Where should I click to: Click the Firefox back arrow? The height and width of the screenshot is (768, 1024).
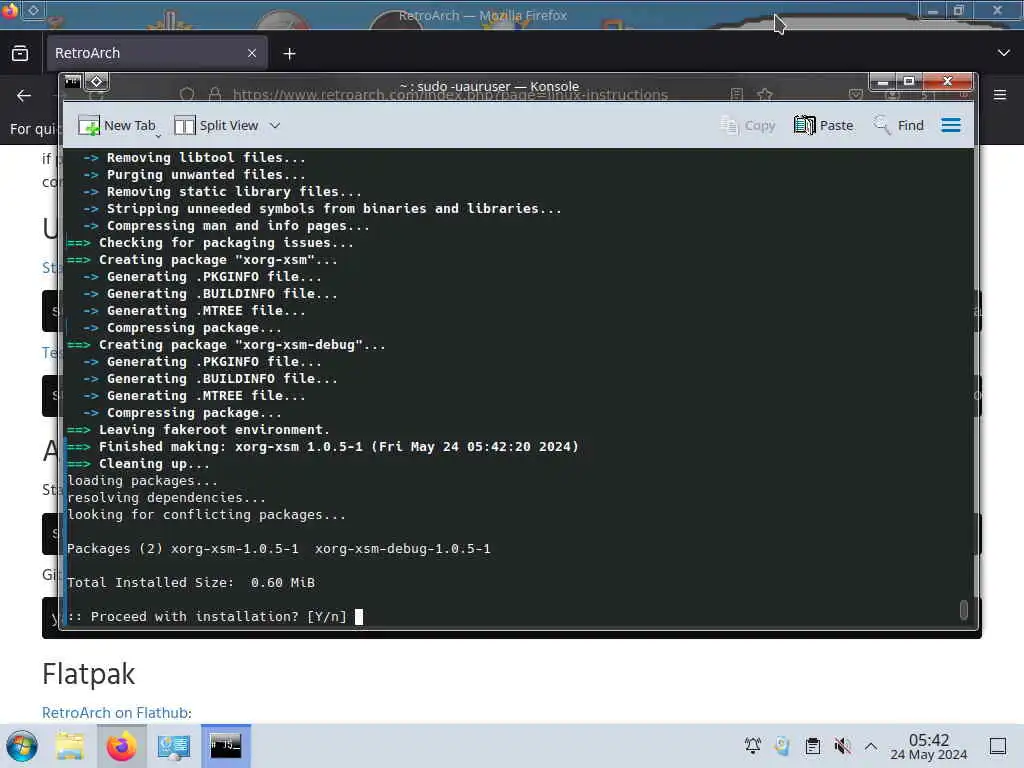click(x=24, y=95)
